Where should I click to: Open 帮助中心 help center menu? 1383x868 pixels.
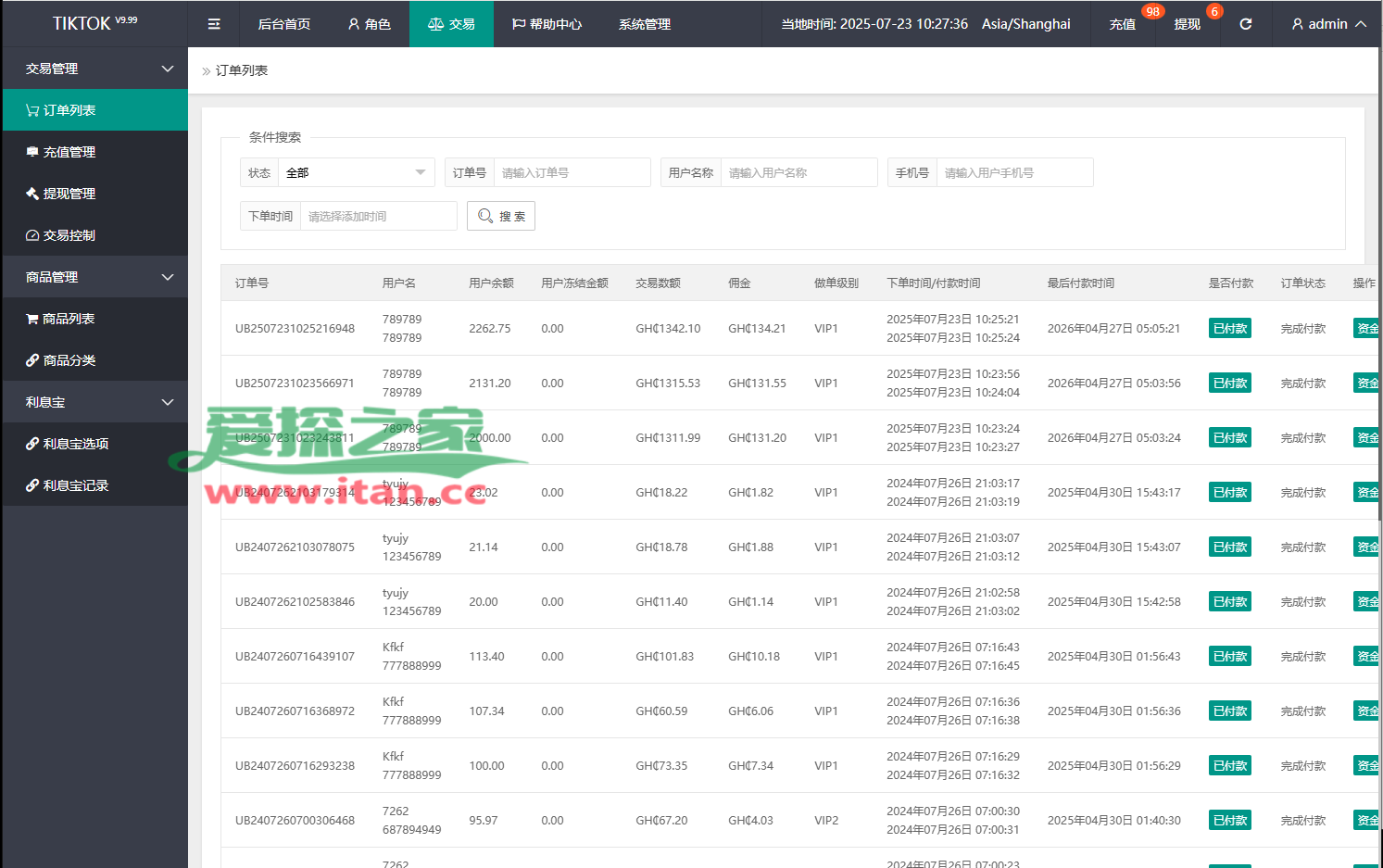547,24
